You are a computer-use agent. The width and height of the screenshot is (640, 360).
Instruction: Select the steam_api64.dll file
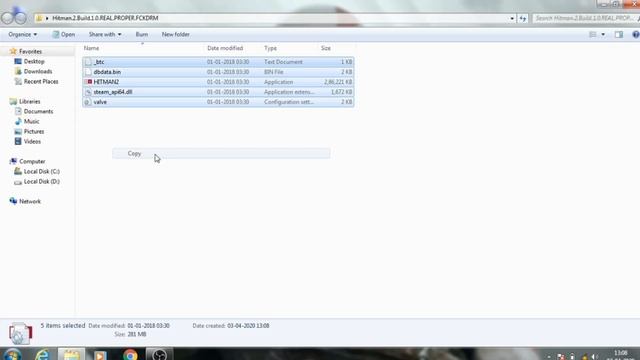[x=218, y=92]
